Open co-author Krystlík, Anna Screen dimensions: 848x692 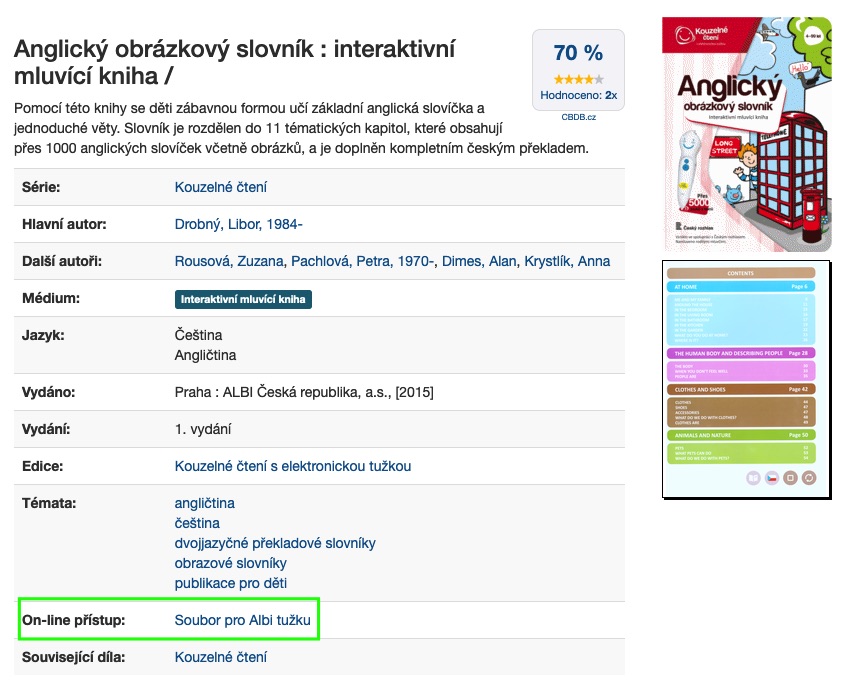(567, 261)
